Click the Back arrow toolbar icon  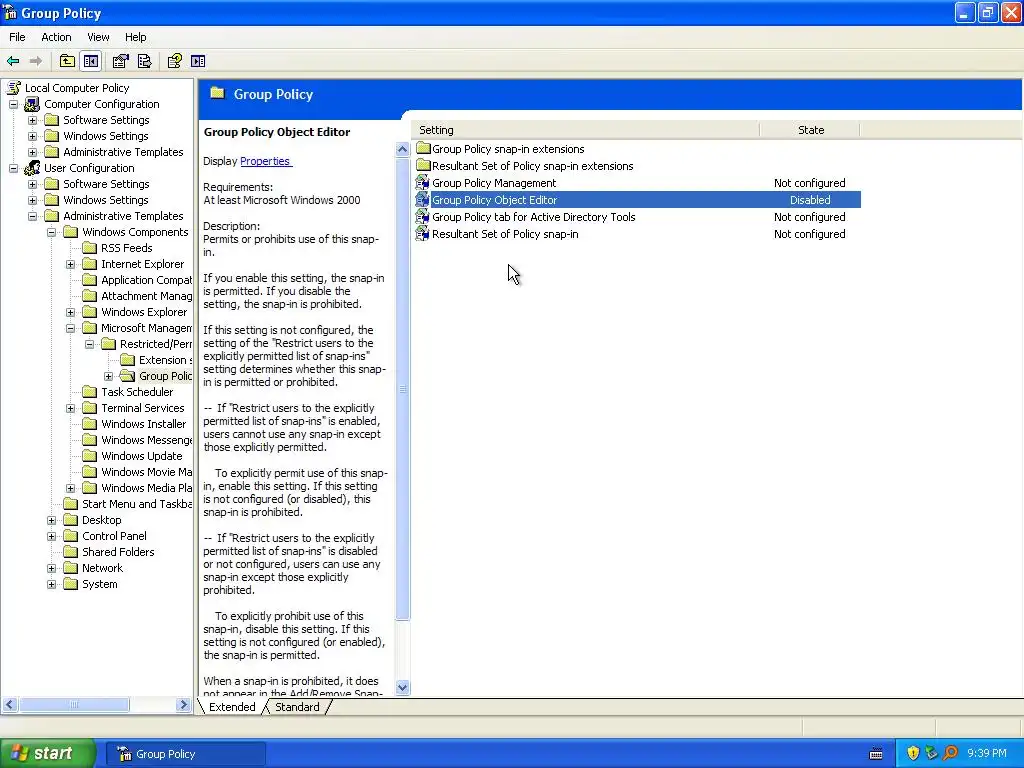coord(13,61)
